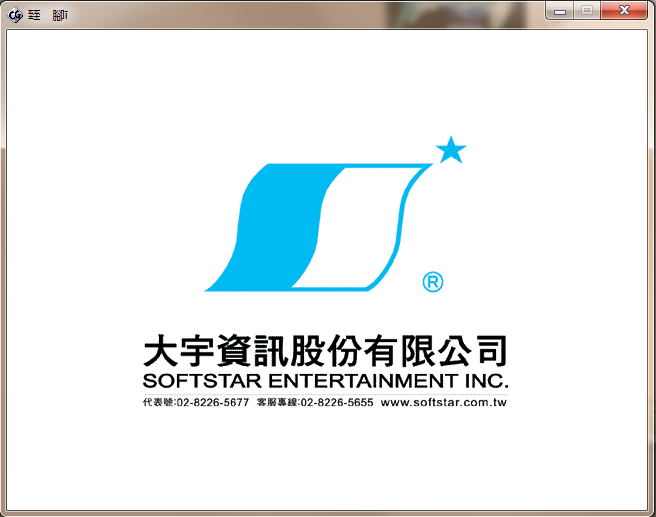Click the greyed-out maximize button

pos(587,10)
